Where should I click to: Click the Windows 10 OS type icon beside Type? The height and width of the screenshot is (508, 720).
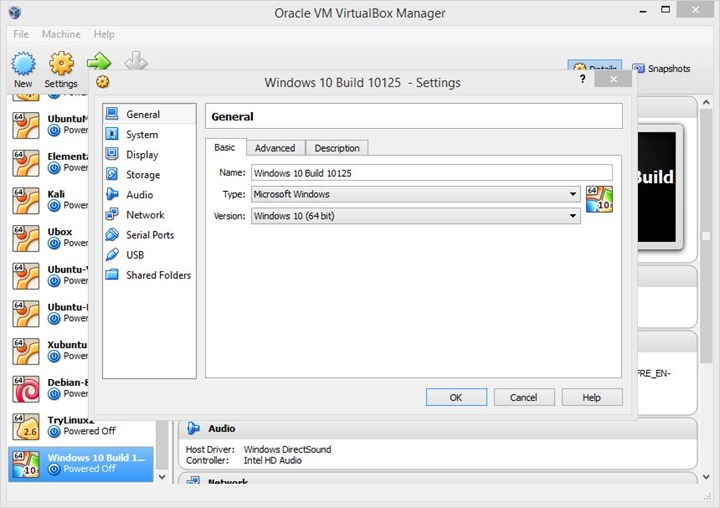click(x=599, y=199)
